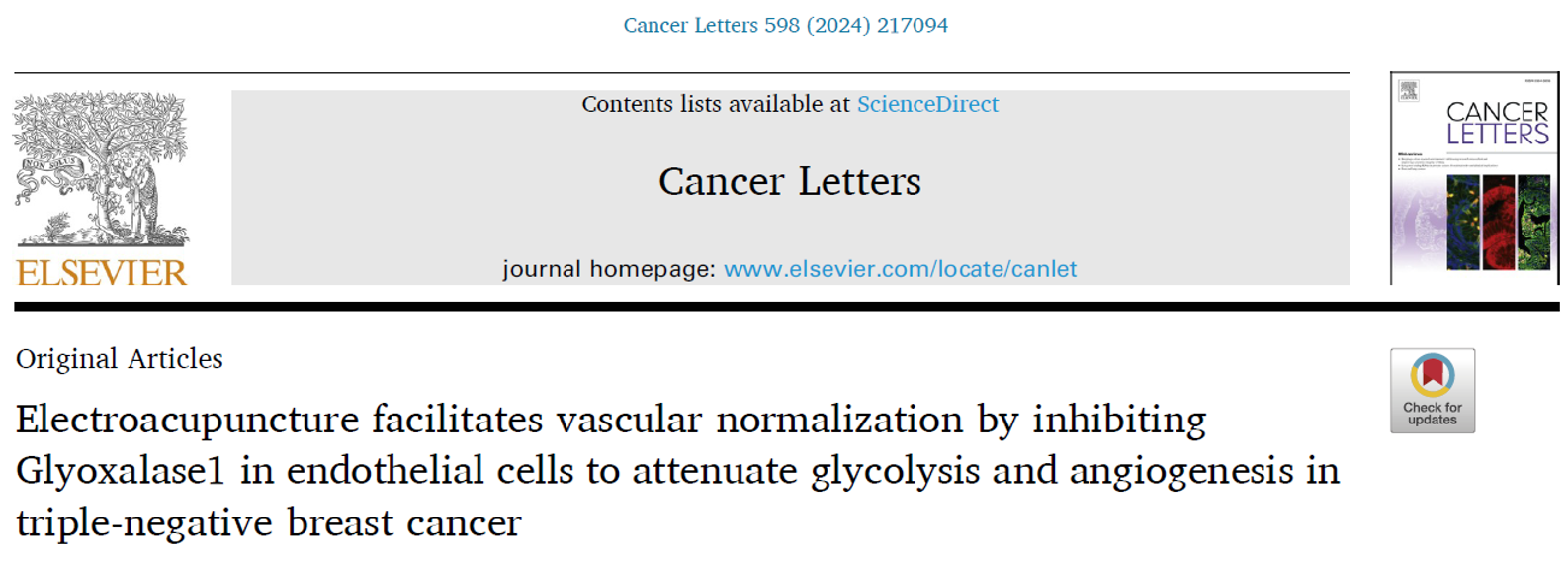Click the Elsevier tree logo
Screen dimensions: 1568x564
pyautogui.click(x=101, y=168)
